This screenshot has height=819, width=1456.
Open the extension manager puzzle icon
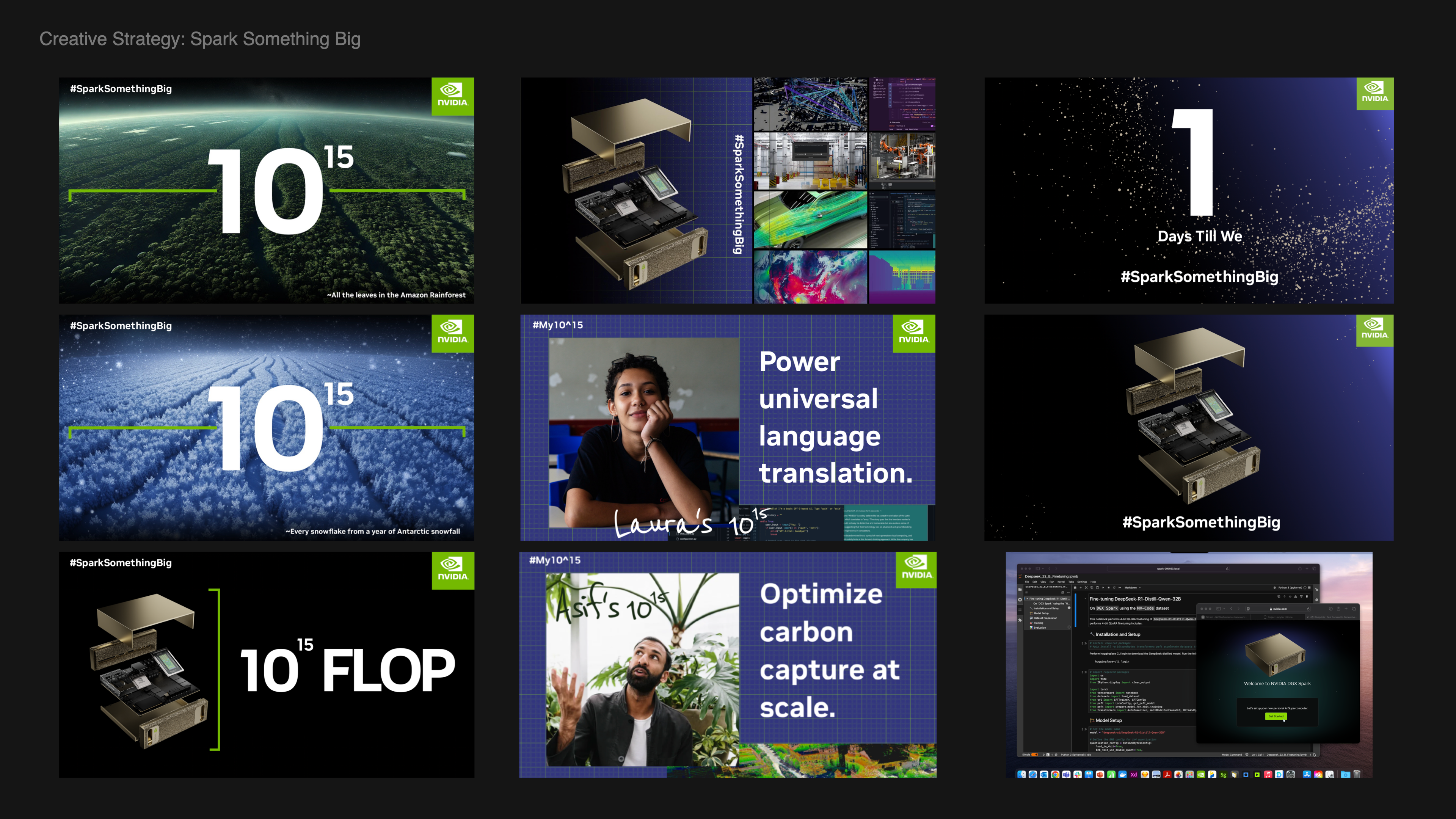coord(1020,620)
